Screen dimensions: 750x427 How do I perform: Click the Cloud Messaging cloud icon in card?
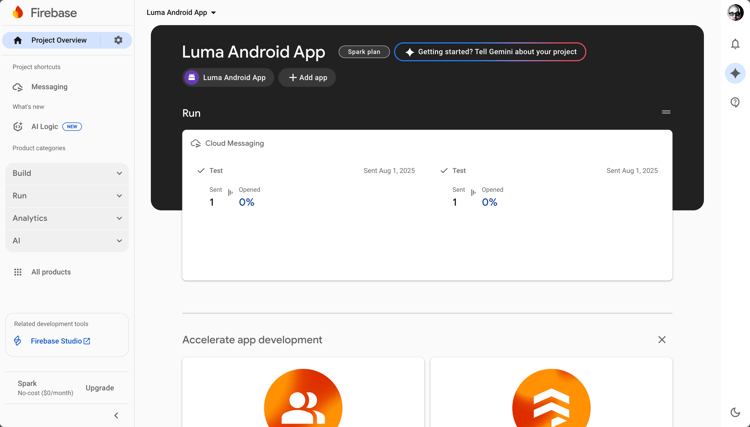click(196, 143)
